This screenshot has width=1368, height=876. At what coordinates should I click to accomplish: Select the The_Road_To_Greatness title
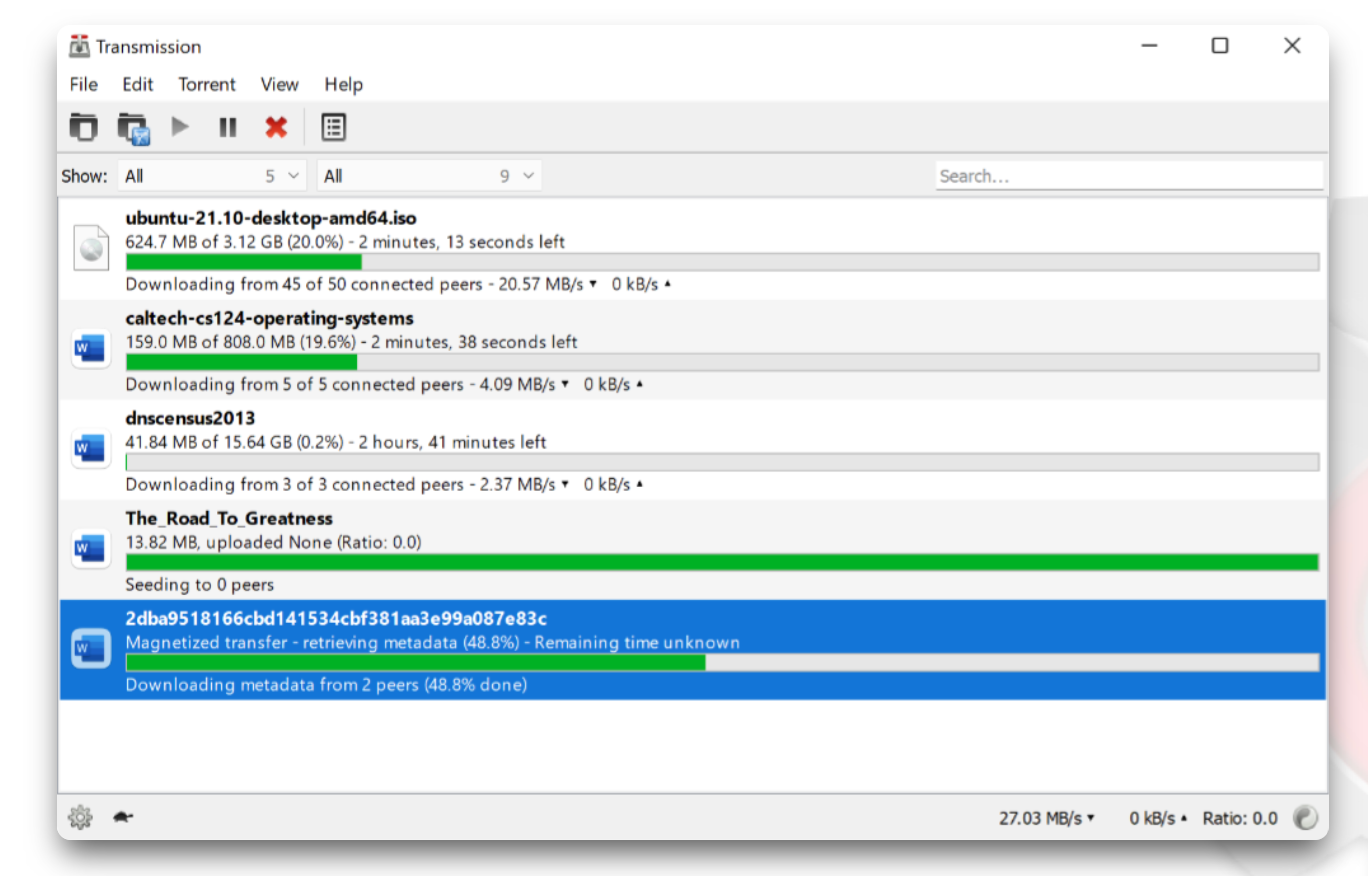pyautogui.click(x=229, y=518)
